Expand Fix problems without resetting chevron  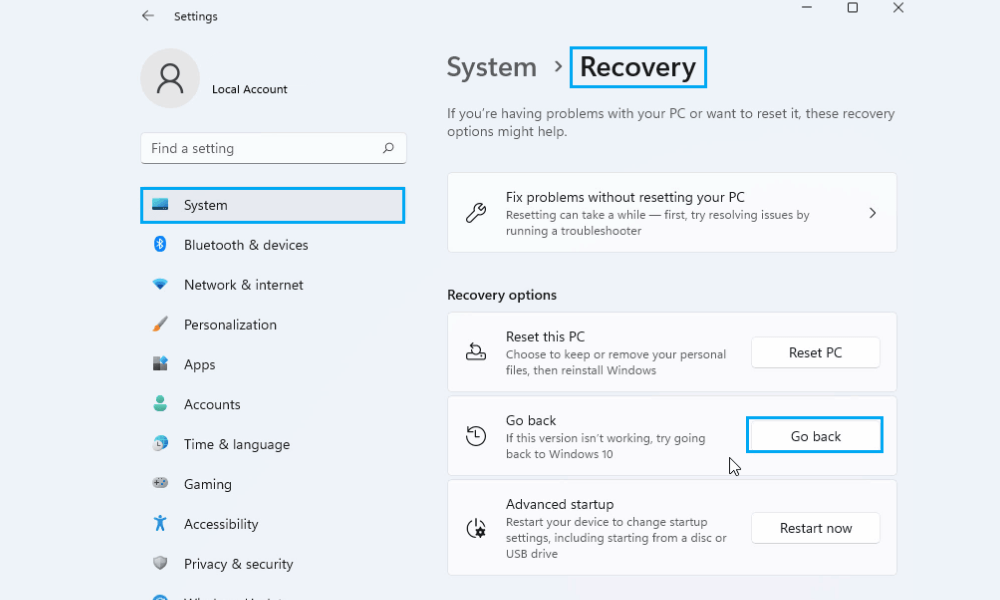click(x=872, y=213)
